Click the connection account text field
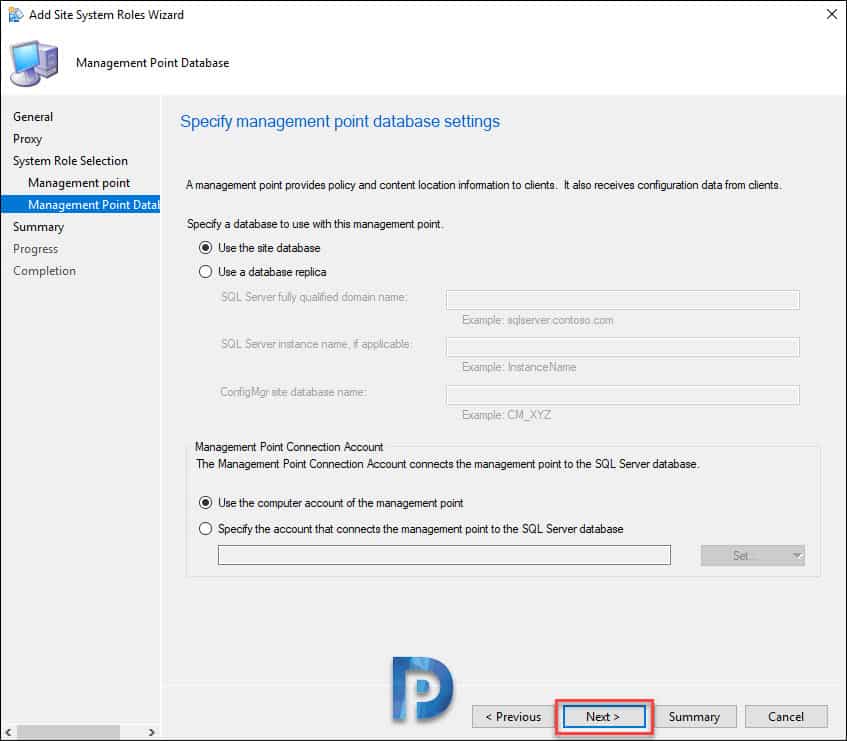847x741 pixels. pos(444,555)
